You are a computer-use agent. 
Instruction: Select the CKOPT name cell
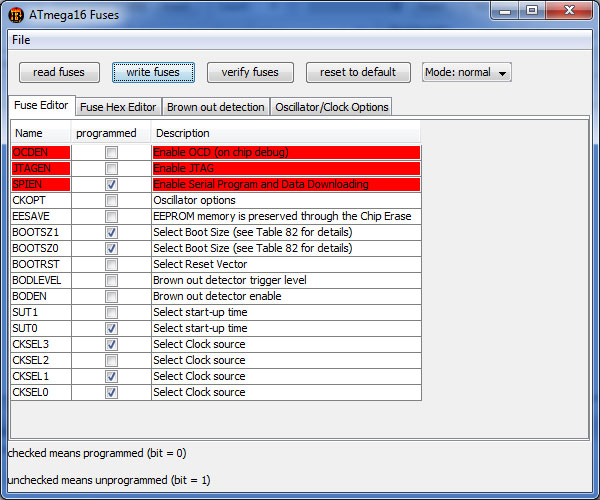click(x=41, y=200)
